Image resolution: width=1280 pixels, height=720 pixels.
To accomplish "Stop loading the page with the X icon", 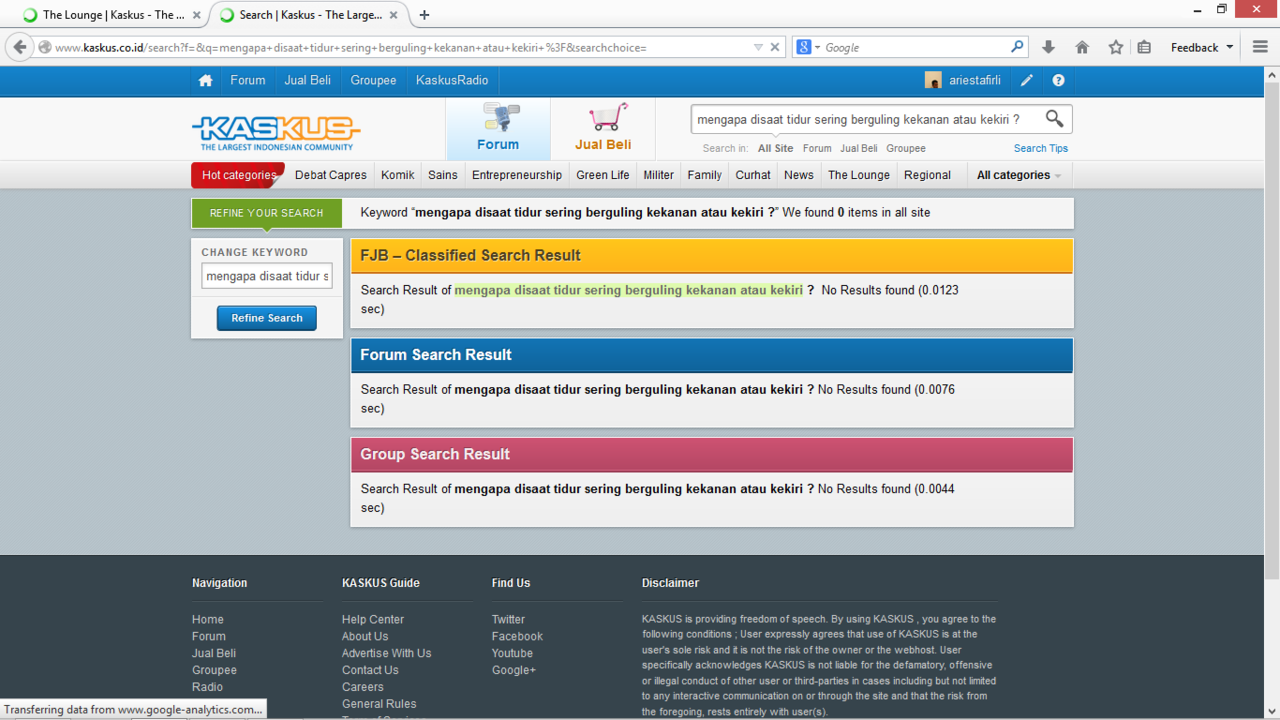I will (x=775, y=47).
